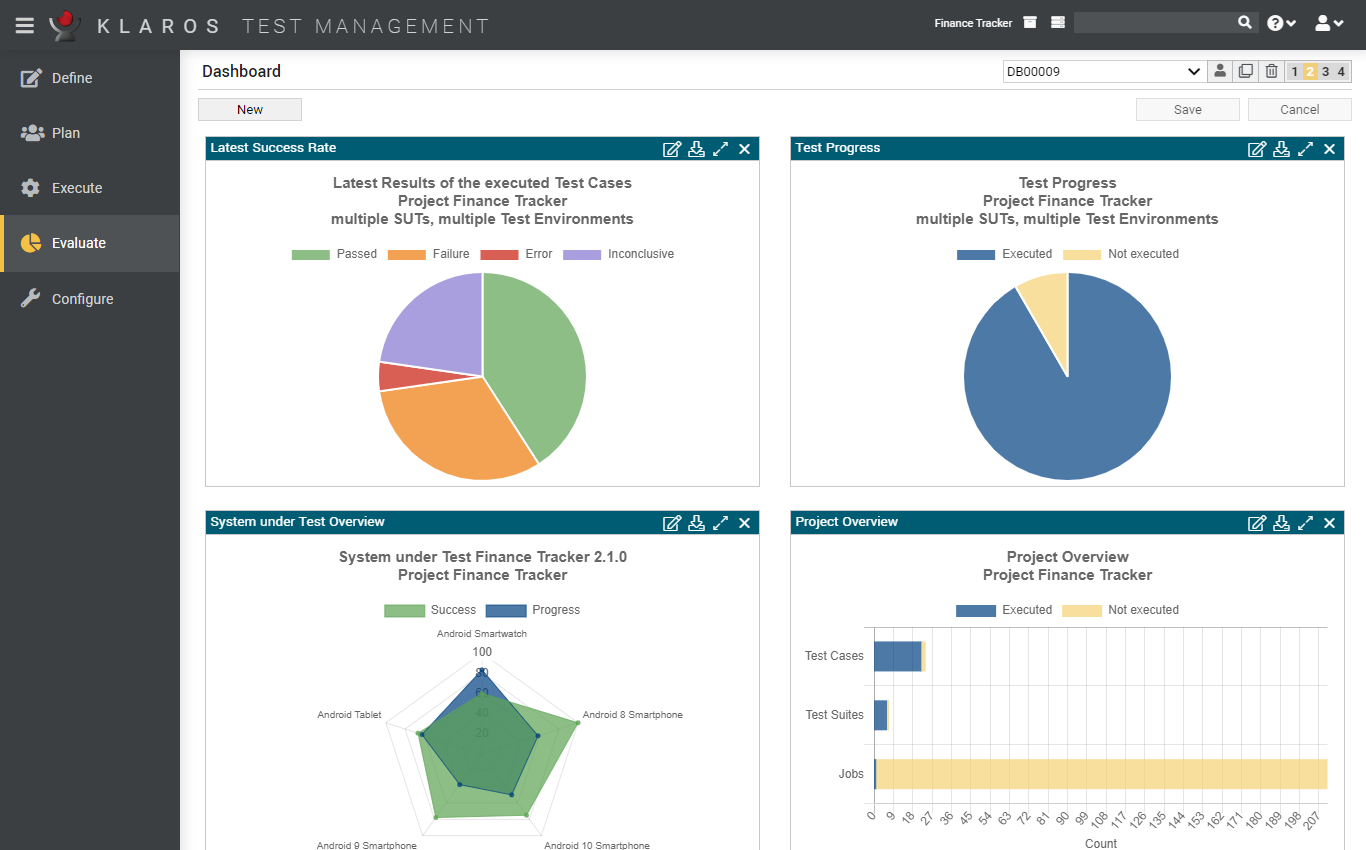This screenshot has width=1366, height=850.
Task: Click the orange Failure color swatch
Action: [410, 254]
